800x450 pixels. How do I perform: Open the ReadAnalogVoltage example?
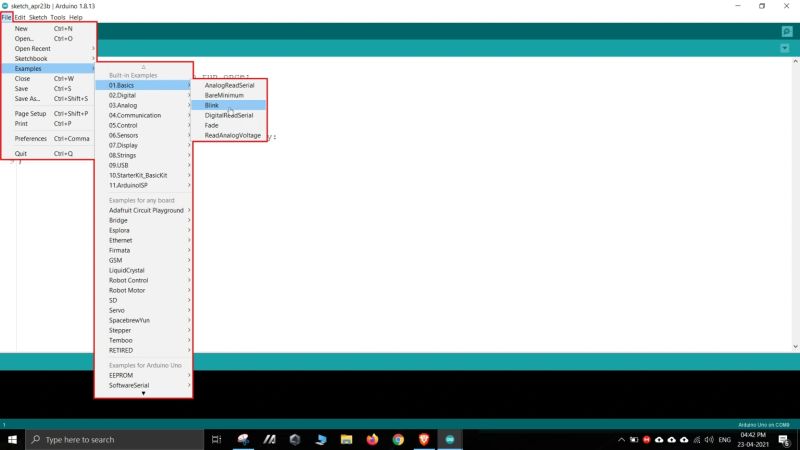click(x=229, y=135)
